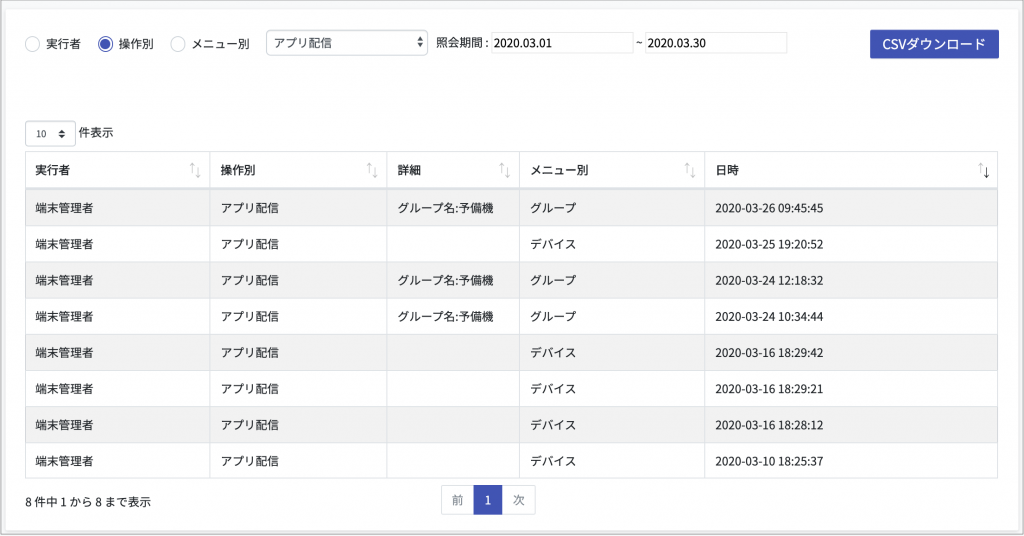1024x536 pixels.
Task: Click the row dated 2020-03-10 18:25:37
Action: click(x=511, y=461)
